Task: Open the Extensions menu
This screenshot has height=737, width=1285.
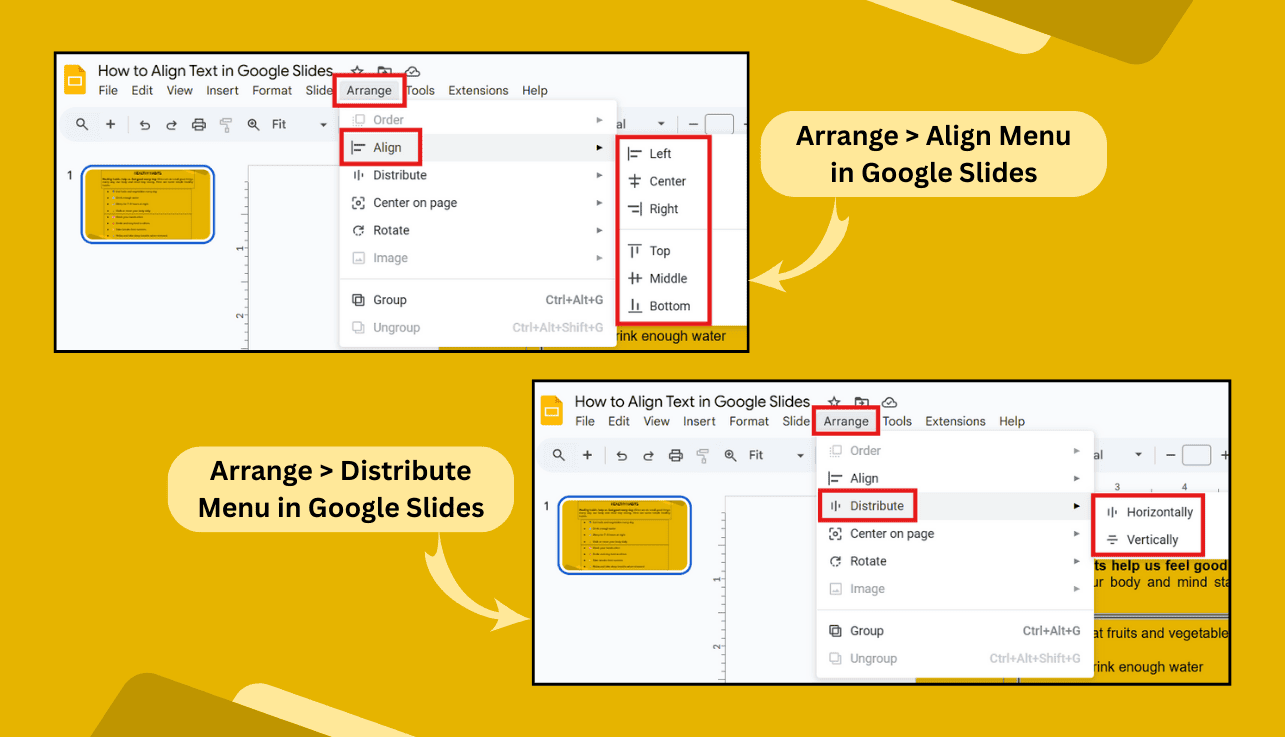Action: [x=478, y=90]
